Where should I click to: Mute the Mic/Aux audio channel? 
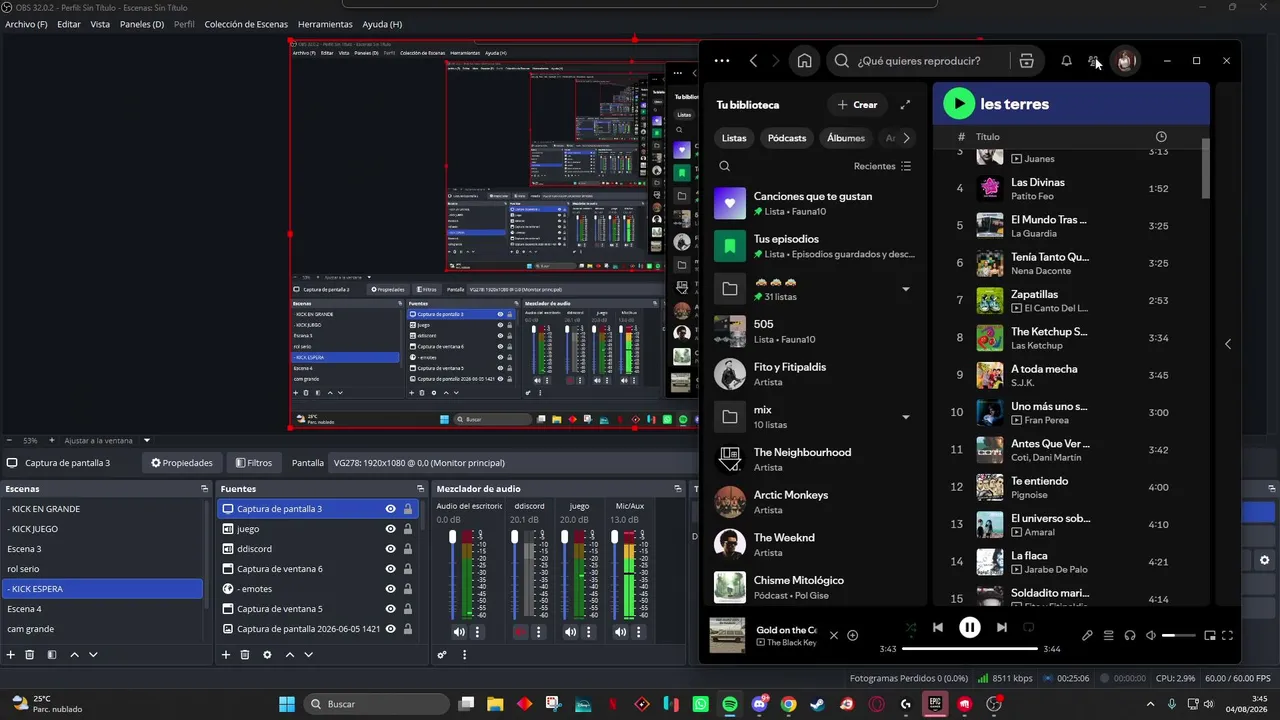621,632
